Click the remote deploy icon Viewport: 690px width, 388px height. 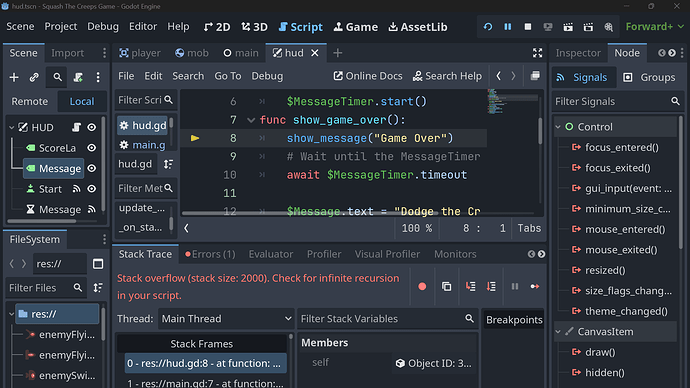coord(548,27)
